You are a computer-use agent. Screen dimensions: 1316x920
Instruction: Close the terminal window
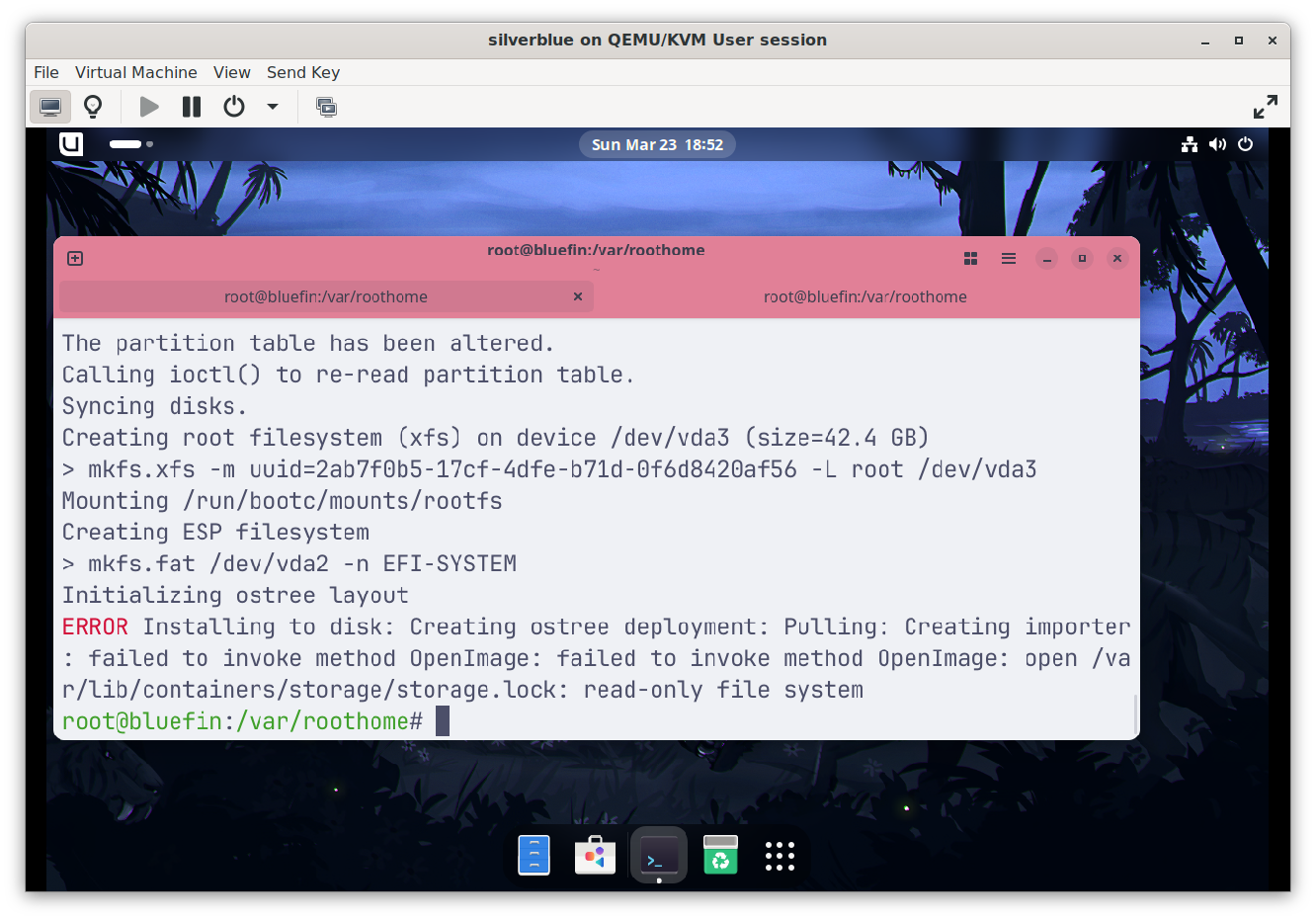click(x=1117, y=258)
